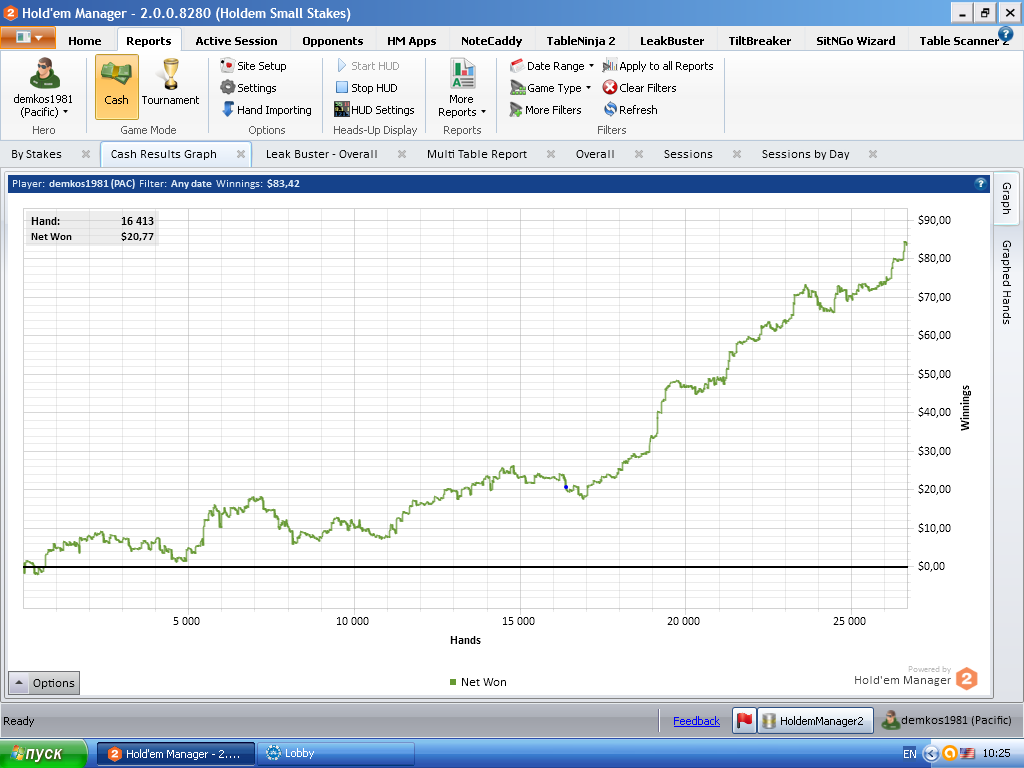
Task: Refresh the report
Action: pyautogui.click(x=631, y=110)
